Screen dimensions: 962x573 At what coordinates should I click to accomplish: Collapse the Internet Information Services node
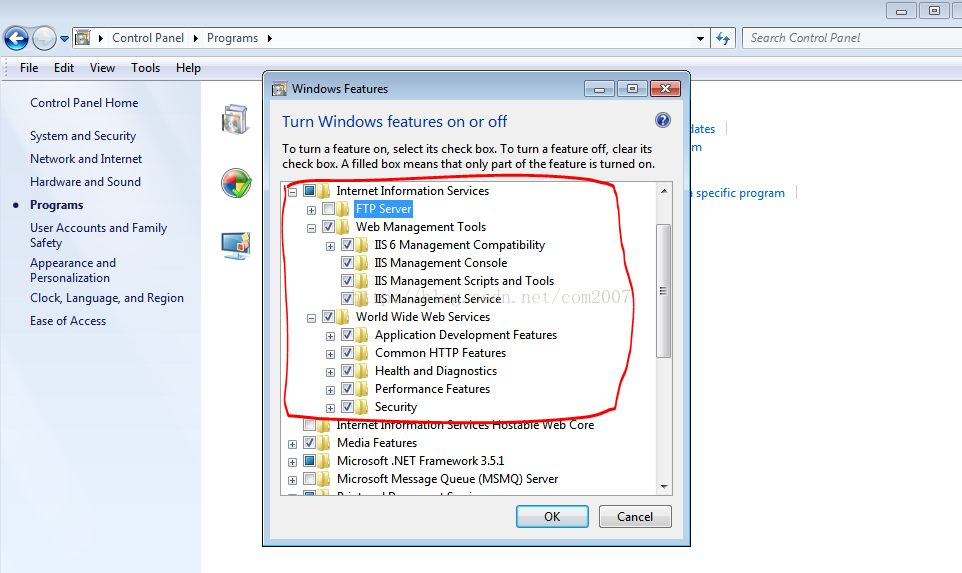pos(293,192)
